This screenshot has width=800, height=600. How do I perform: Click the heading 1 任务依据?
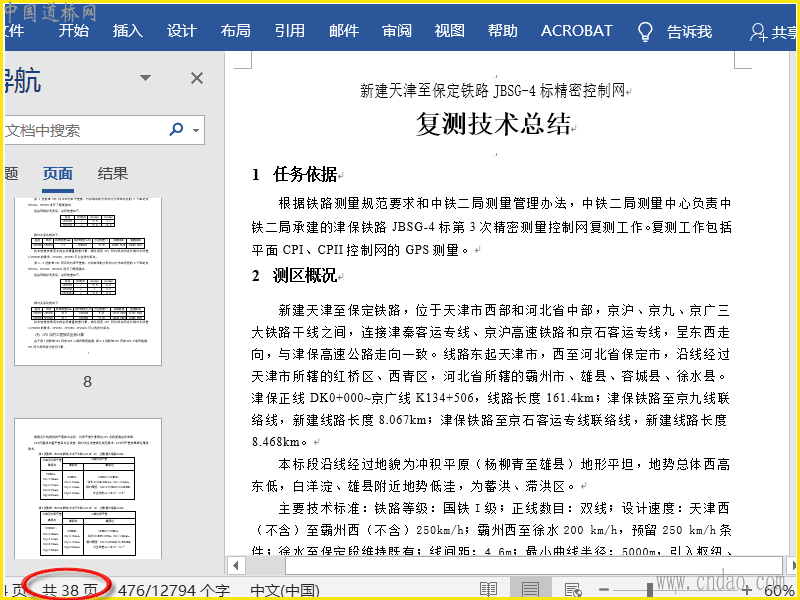[x=297, y=174]
